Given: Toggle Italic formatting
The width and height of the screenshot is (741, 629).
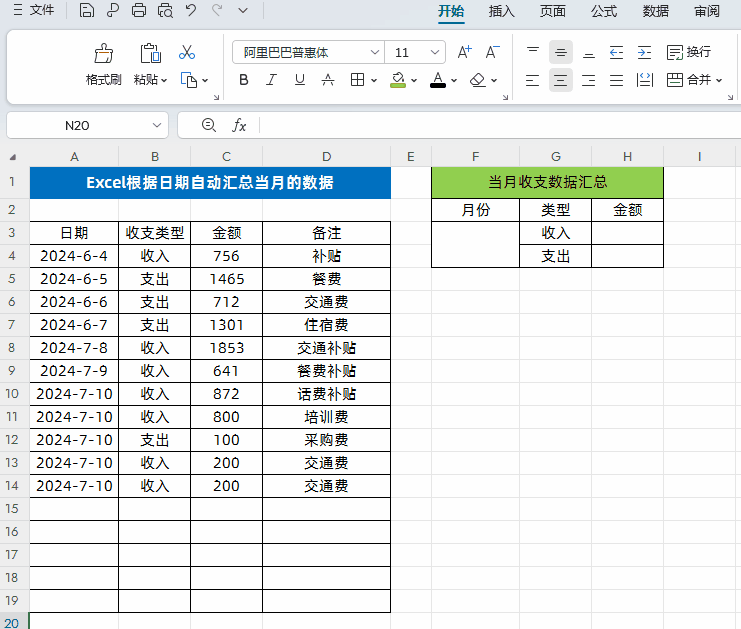Looking at the screenshot, I should pyautogui.click(x=271, y=80).
